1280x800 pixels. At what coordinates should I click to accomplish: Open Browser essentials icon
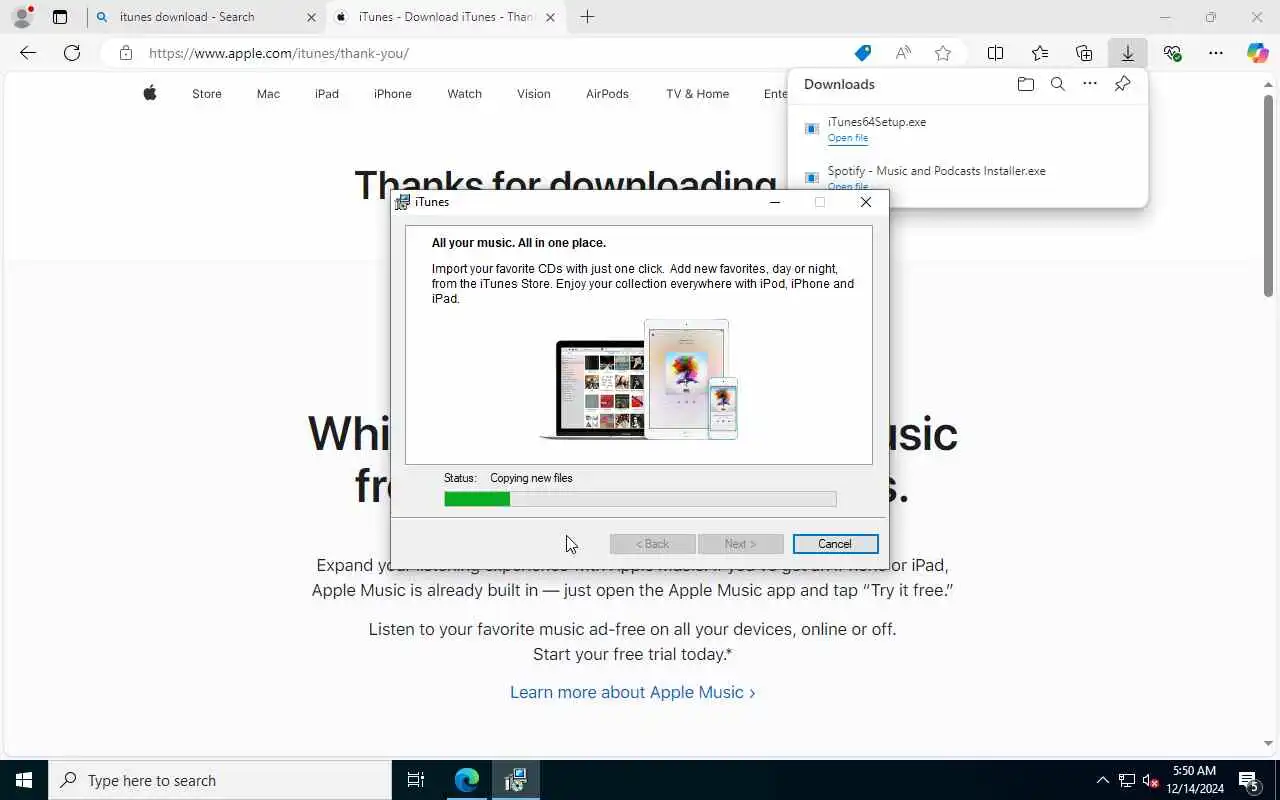pos(1172,53)
